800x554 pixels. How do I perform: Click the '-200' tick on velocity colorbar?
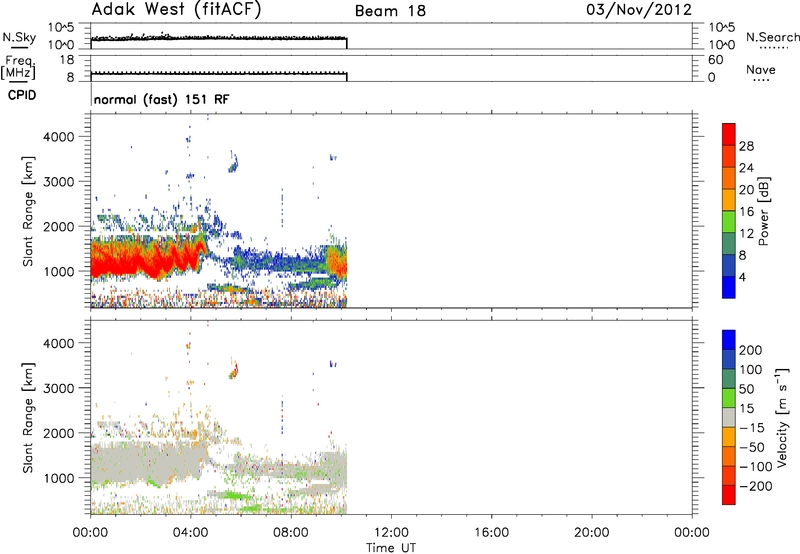point(756,486)
